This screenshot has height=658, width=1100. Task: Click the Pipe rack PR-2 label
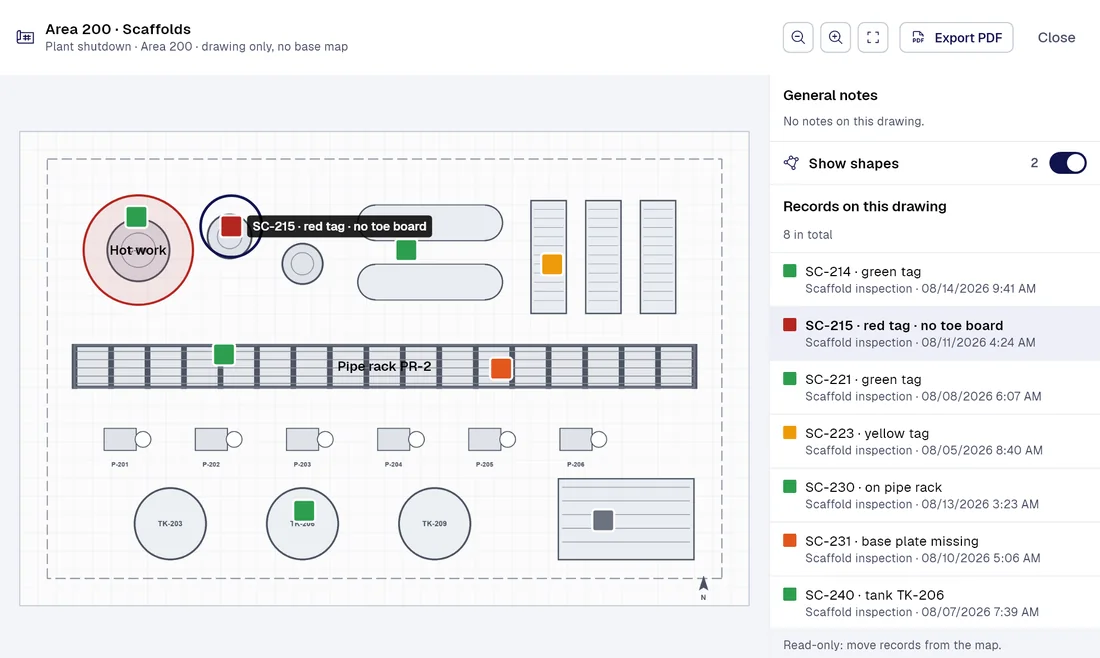point(384,366)
